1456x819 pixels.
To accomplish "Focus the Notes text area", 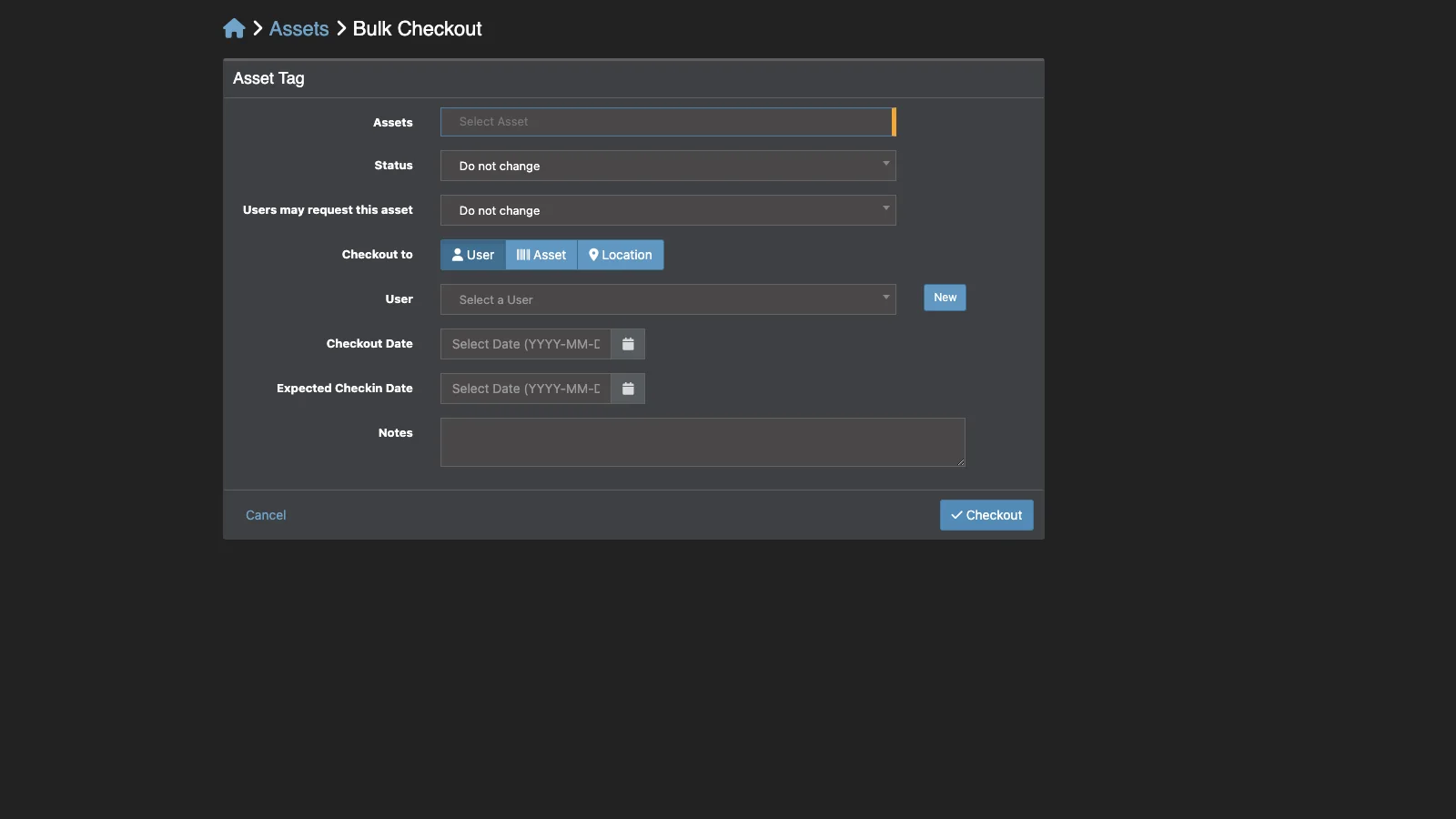I will pos(703,442).
